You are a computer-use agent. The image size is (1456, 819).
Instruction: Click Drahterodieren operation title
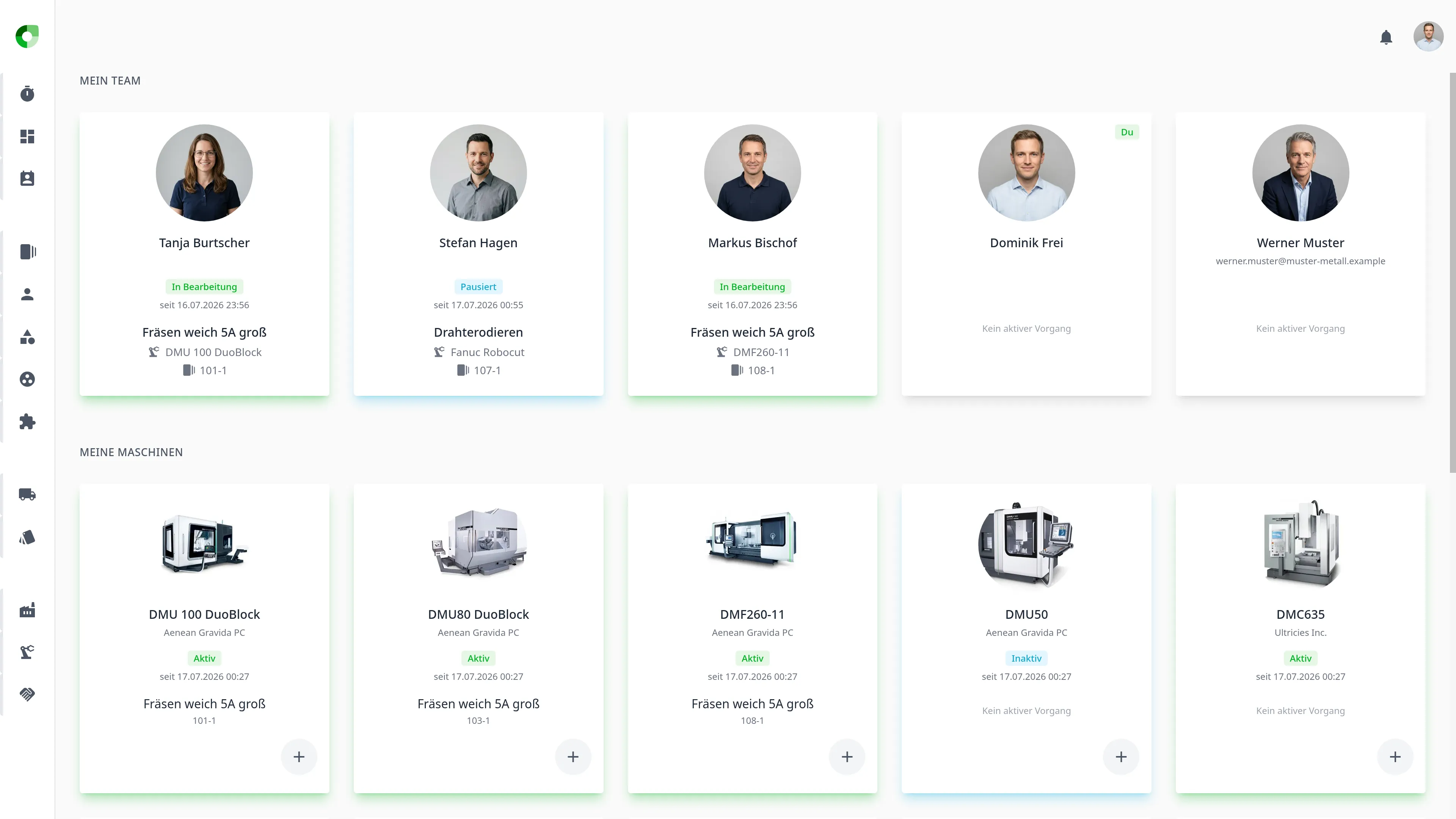point(478,333)
